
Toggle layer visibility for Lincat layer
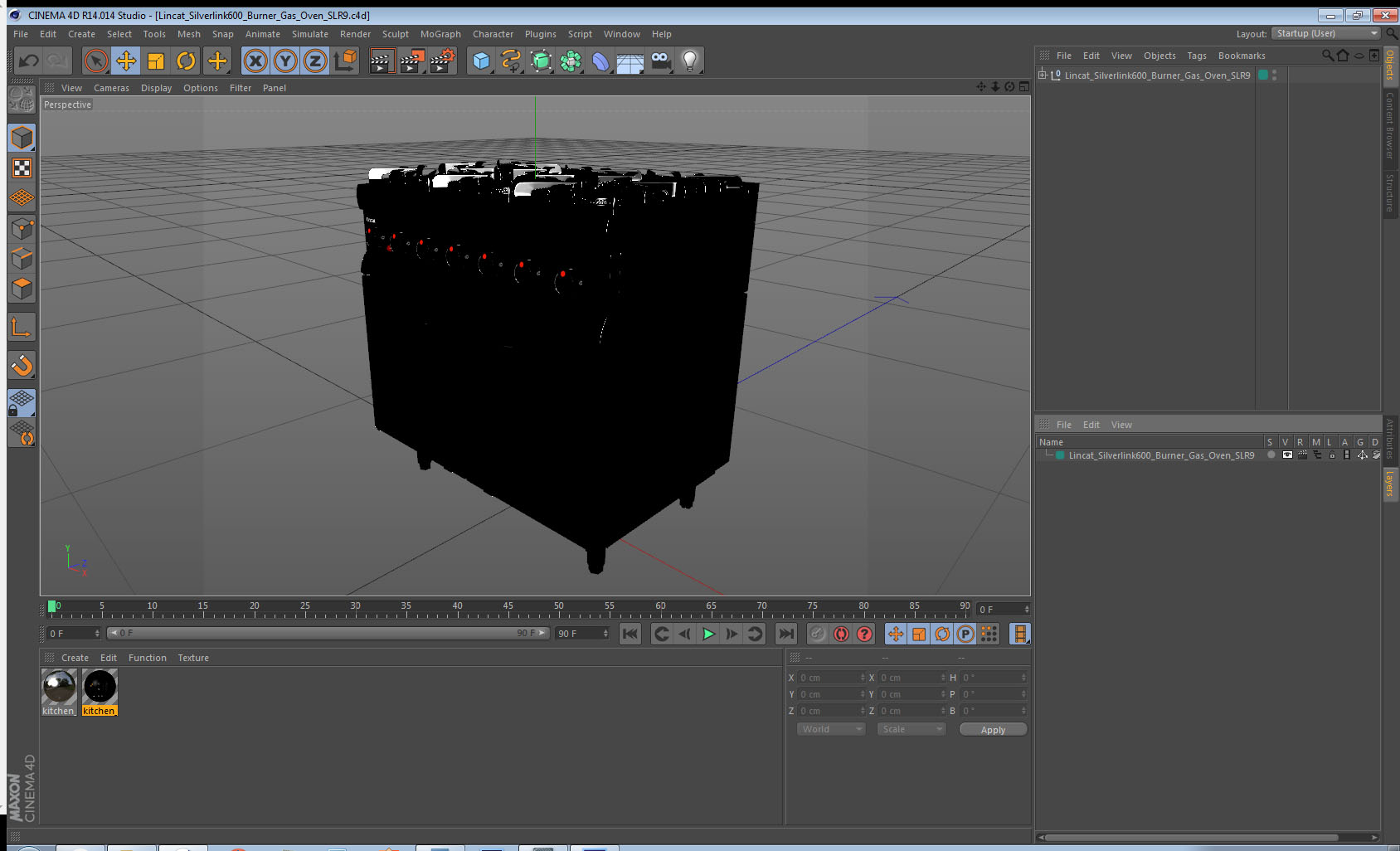coord(1286,455)
